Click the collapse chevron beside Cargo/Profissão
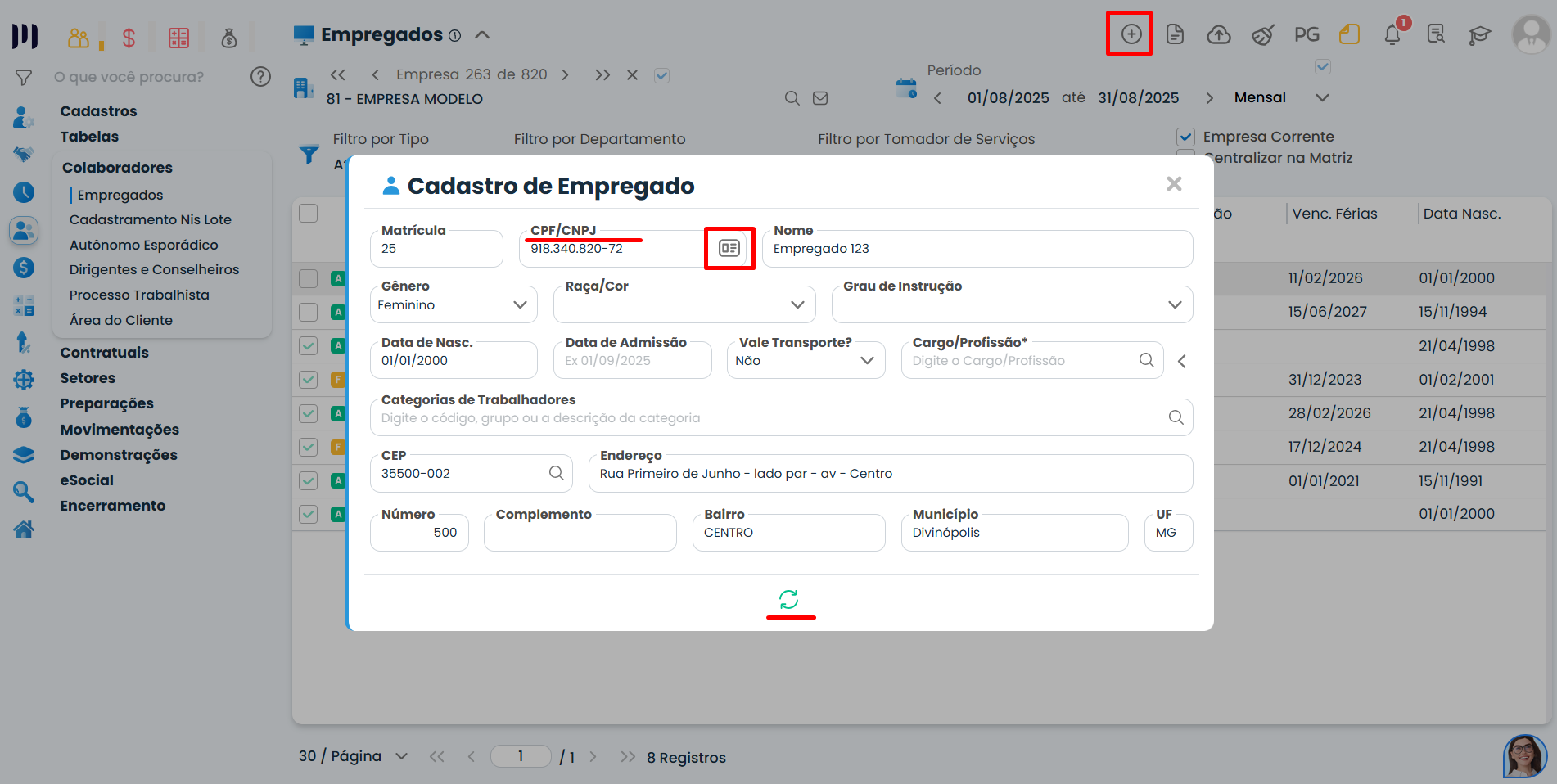 coord(1182,361)
